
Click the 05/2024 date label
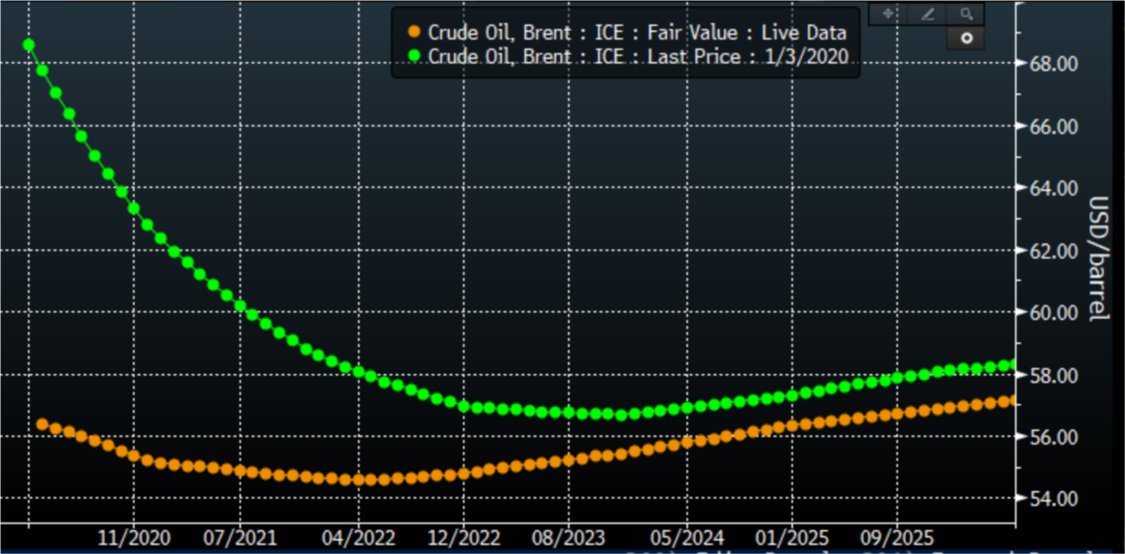(x=687, y=537)
